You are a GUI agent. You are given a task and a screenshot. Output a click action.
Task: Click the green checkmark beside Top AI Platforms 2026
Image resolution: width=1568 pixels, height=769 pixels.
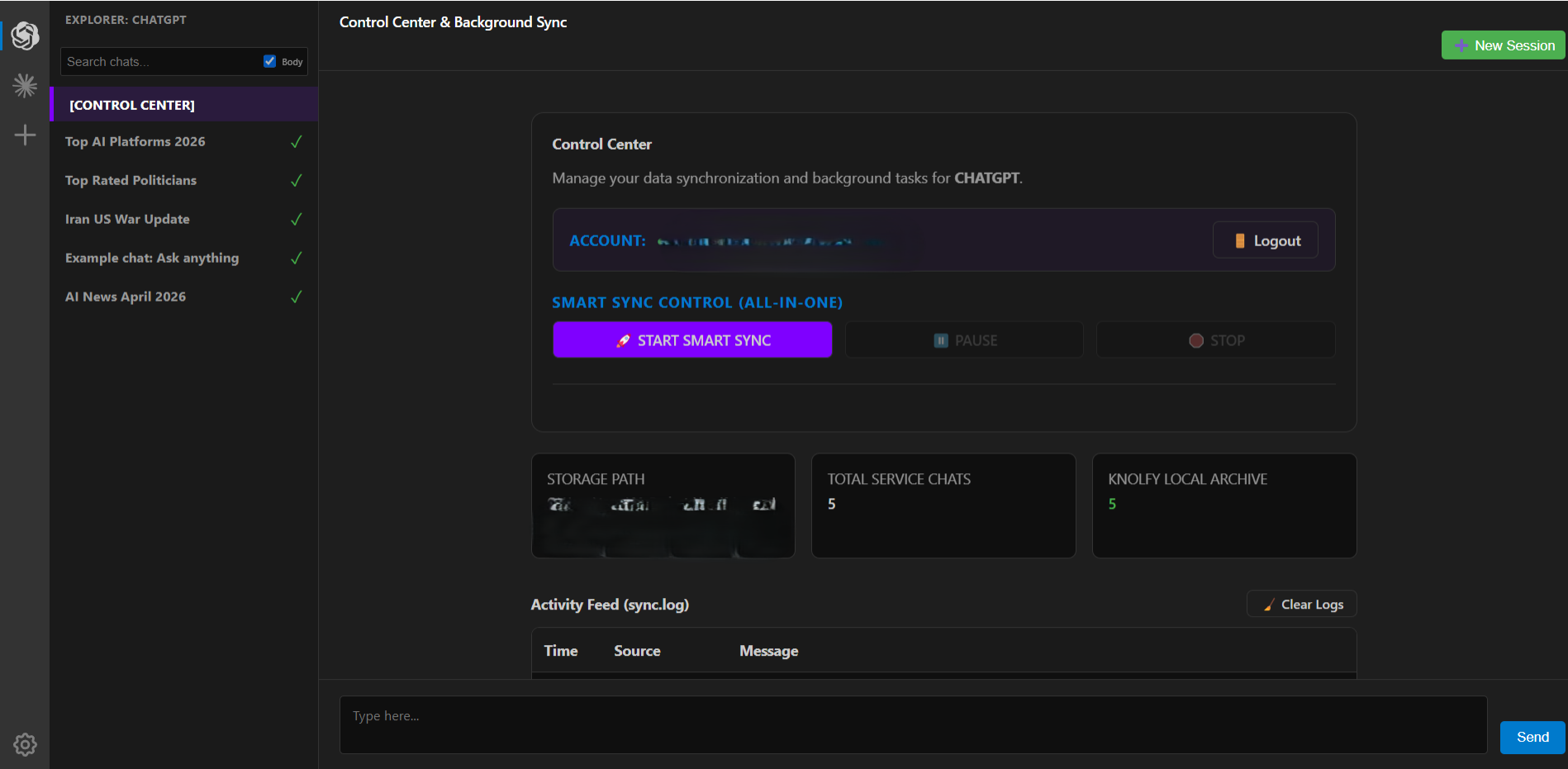[297, 142]
